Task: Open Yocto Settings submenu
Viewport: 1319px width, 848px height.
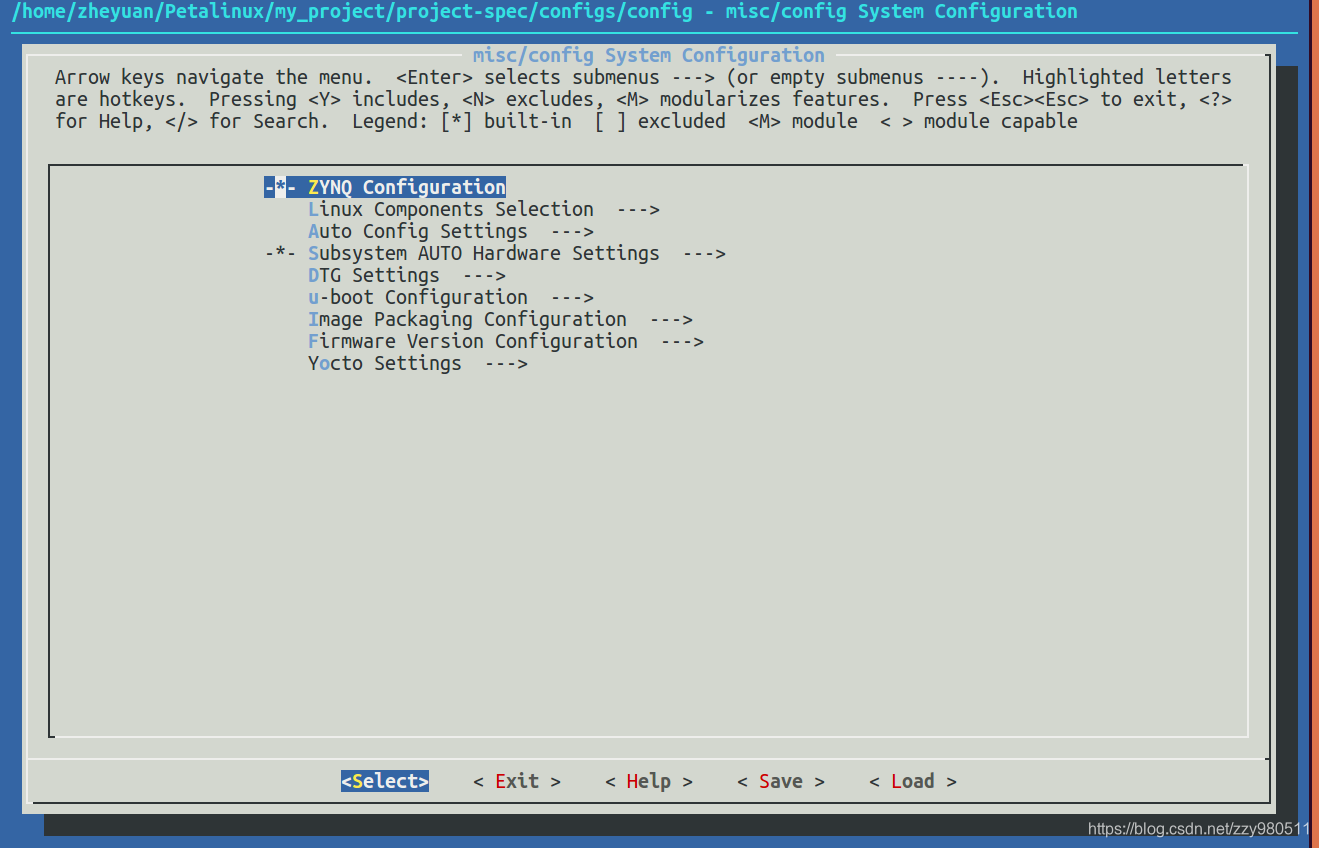Action: pos(418,363)
